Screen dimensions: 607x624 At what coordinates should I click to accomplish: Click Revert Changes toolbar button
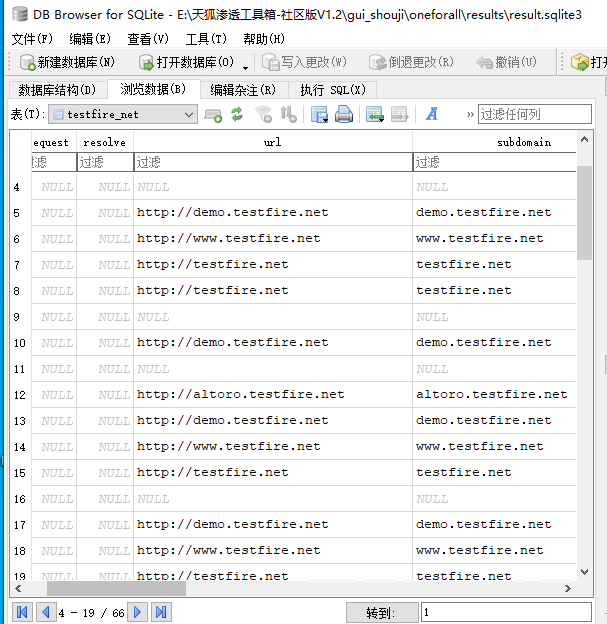pos(411,62)
